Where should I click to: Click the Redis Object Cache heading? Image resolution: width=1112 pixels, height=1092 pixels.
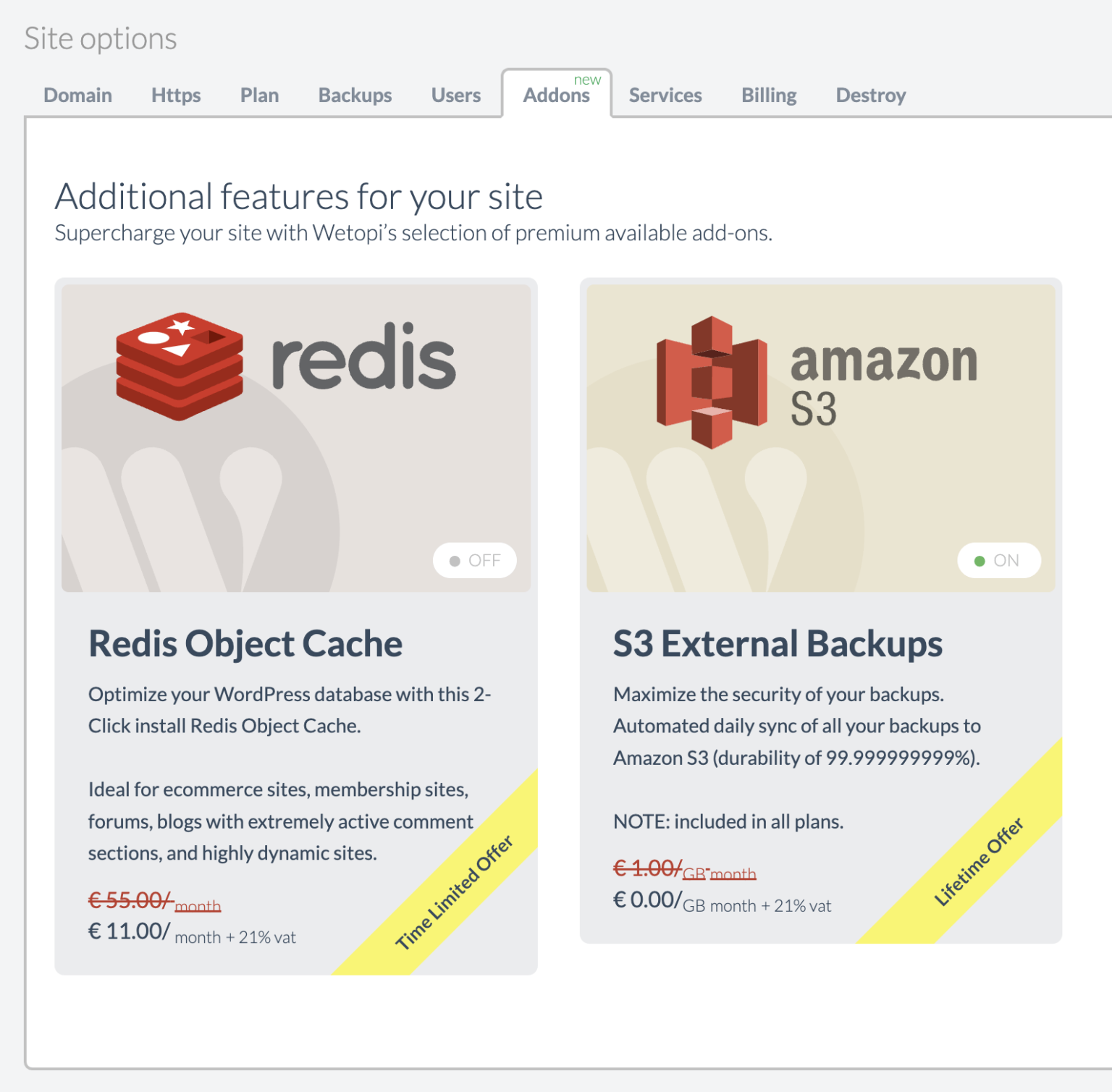click(x=245, y=643)
